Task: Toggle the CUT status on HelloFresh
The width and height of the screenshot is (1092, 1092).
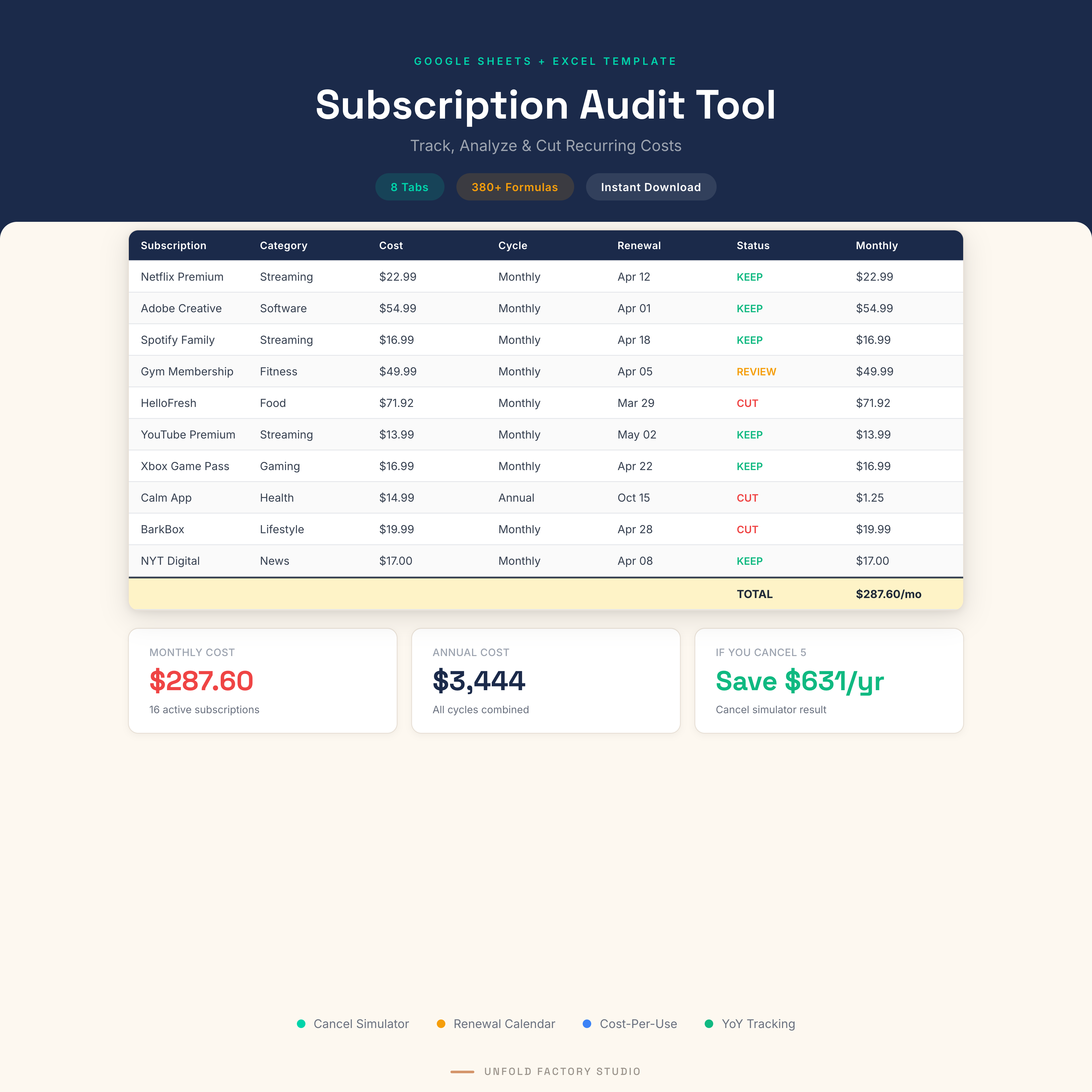Action: click(747, 403)
